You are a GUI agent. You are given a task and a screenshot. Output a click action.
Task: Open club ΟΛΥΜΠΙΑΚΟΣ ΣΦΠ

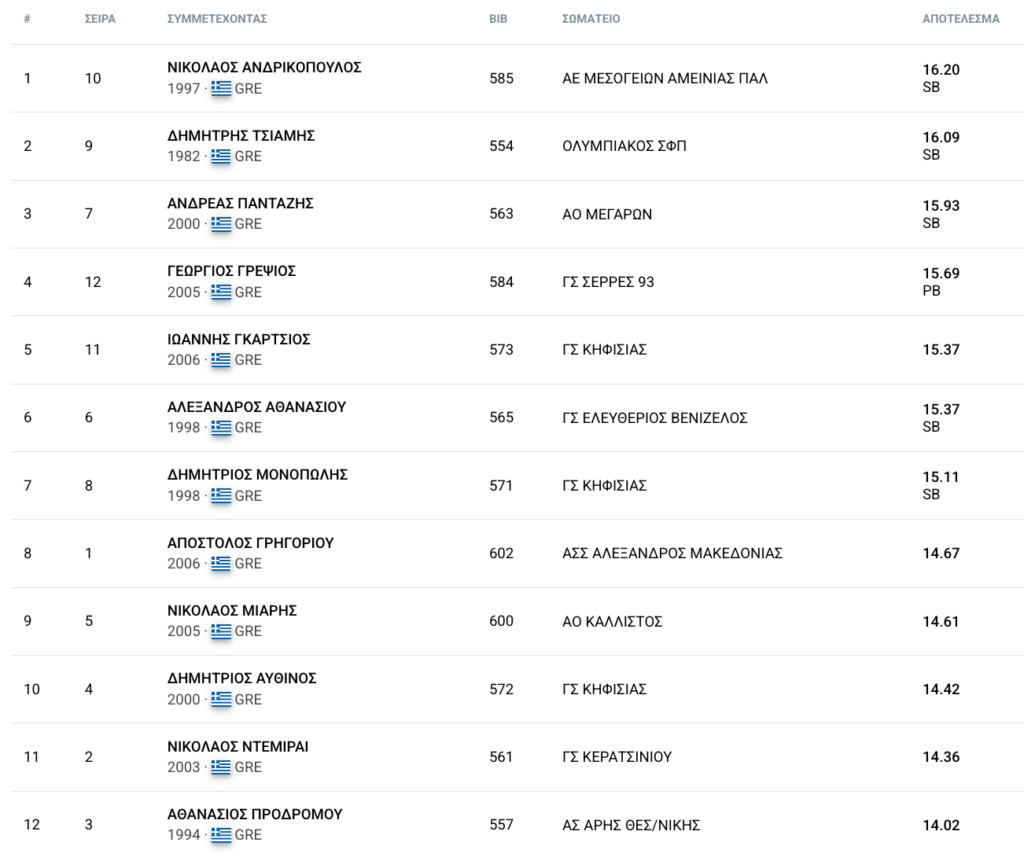coord(624,146)
